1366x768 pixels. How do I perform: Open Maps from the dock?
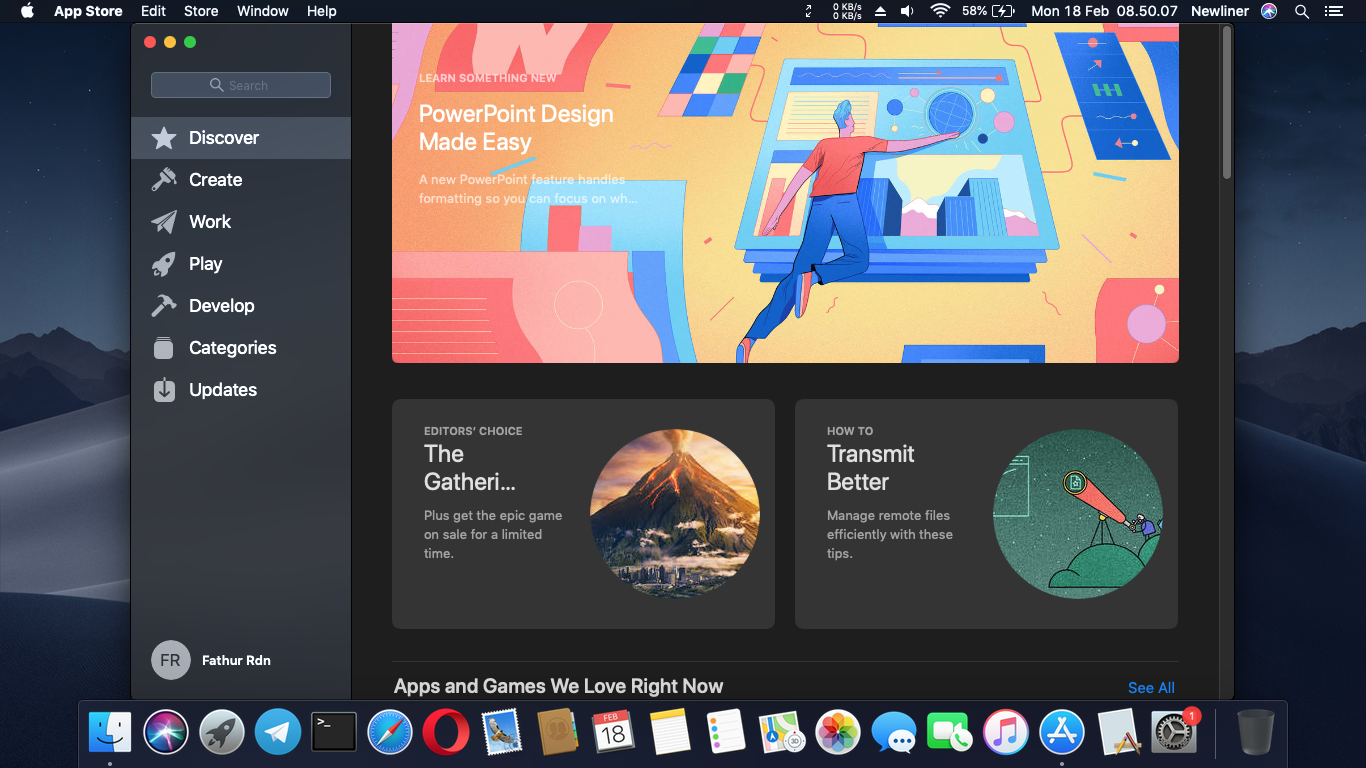tap(782, 732)
